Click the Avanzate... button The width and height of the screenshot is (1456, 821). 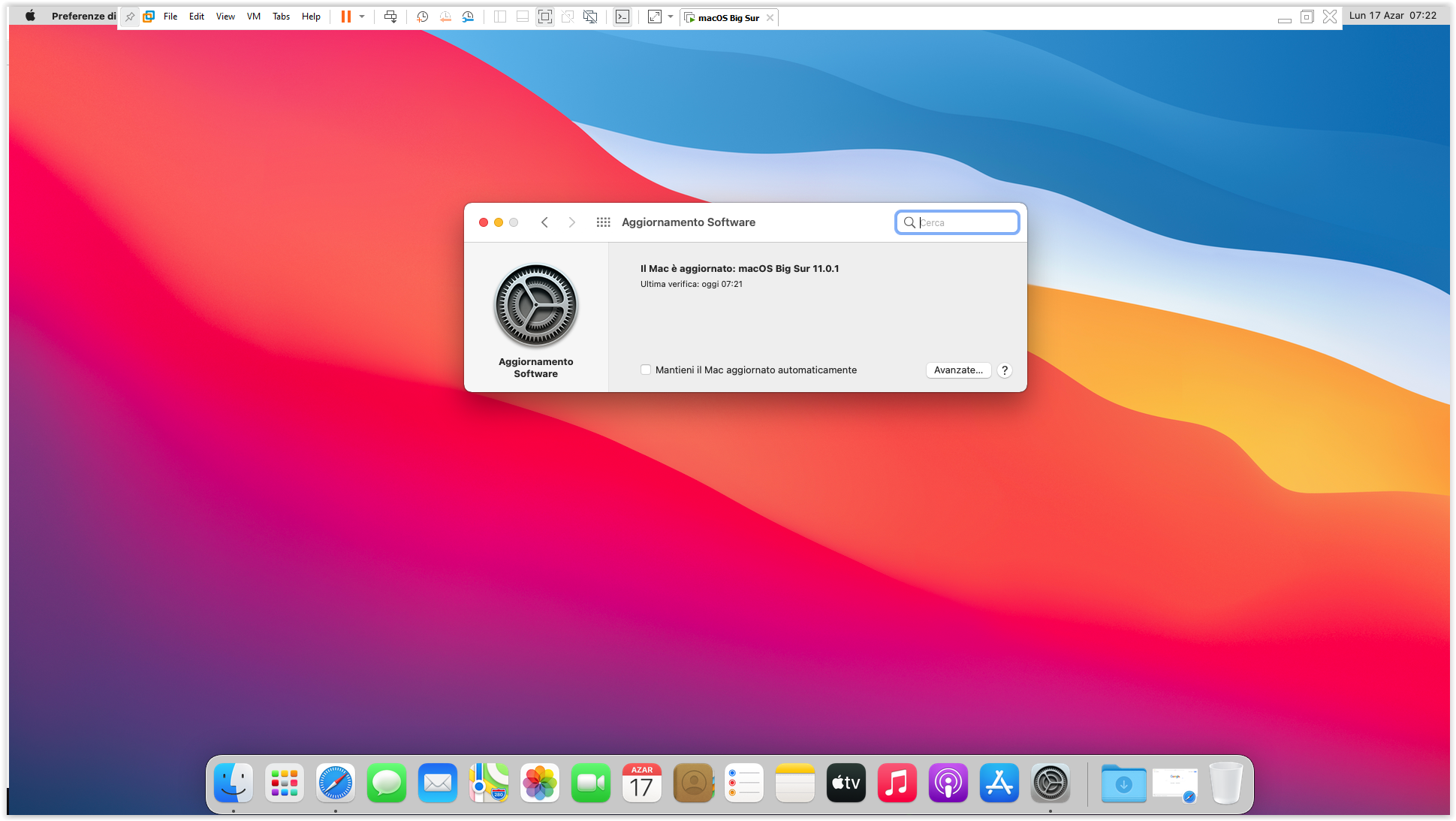[x=958, y=370]
